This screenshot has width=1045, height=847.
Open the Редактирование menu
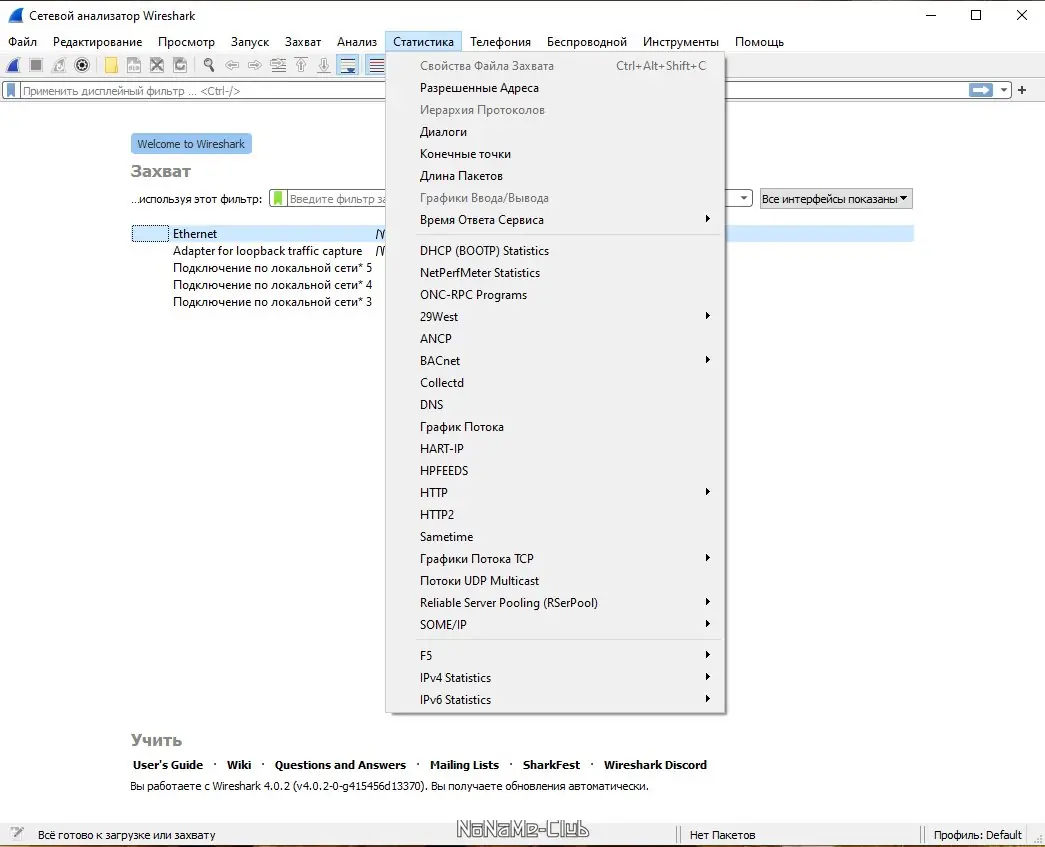tap(97, 42)
